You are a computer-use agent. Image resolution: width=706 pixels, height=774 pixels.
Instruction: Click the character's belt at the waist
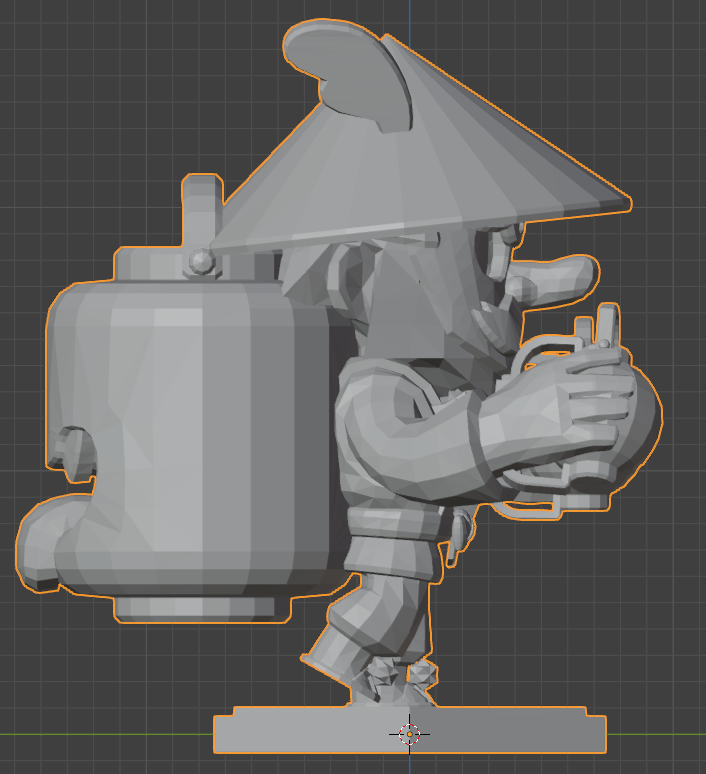395,525
